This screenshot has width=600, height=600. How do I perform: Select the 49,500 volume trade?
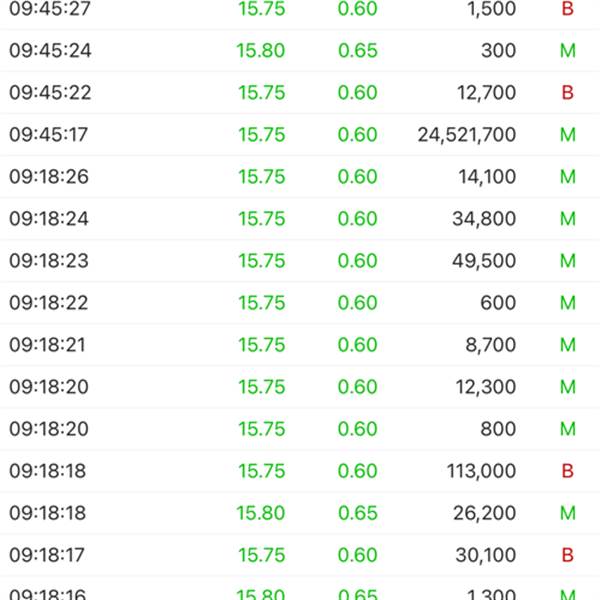[484, 261]
